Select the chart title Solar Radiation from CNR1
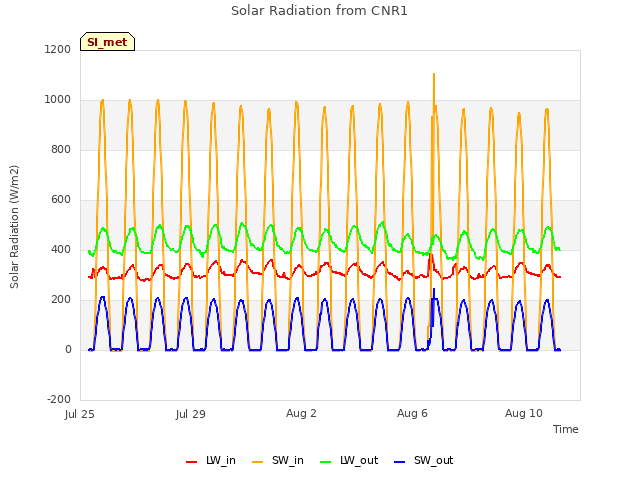Viewport: 640px width, 480px height. 319,11
